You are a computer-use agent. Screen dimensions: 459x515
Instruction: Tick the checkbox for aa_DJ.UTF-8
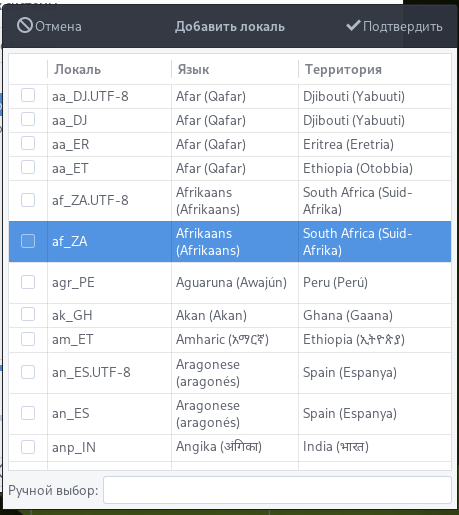point(28,95)
